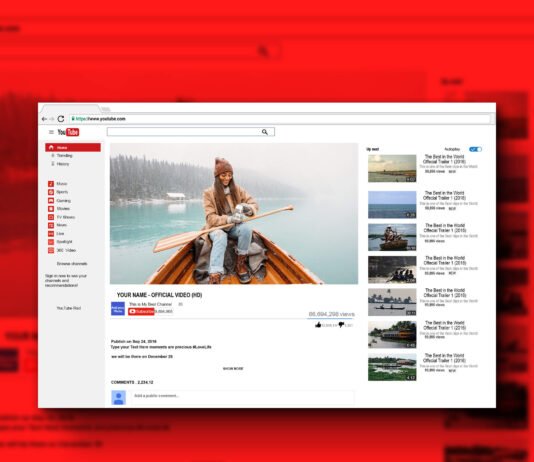
Task: Open Browse channels link
Action: click(72, 264)
